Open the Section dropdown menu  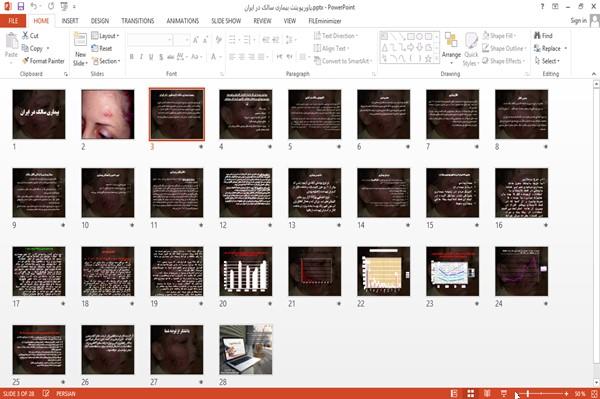click(106, 61)
